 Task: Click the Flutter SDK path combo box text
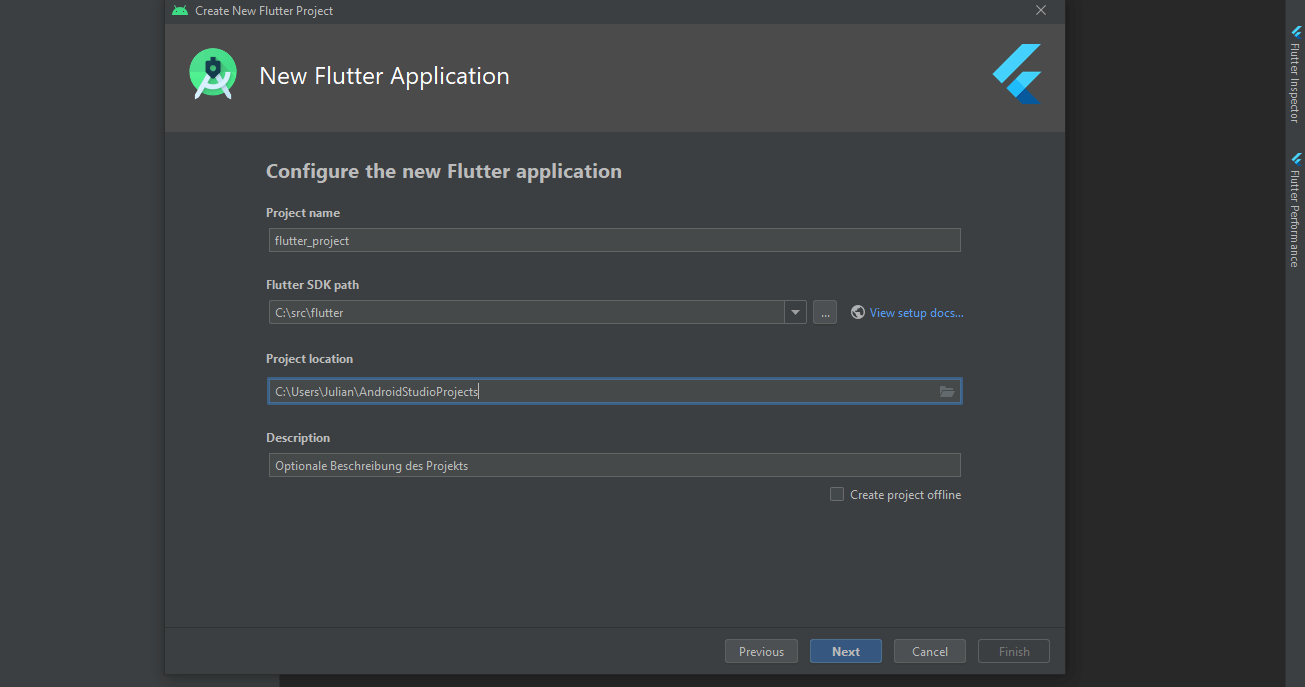(x=526, y=312)
